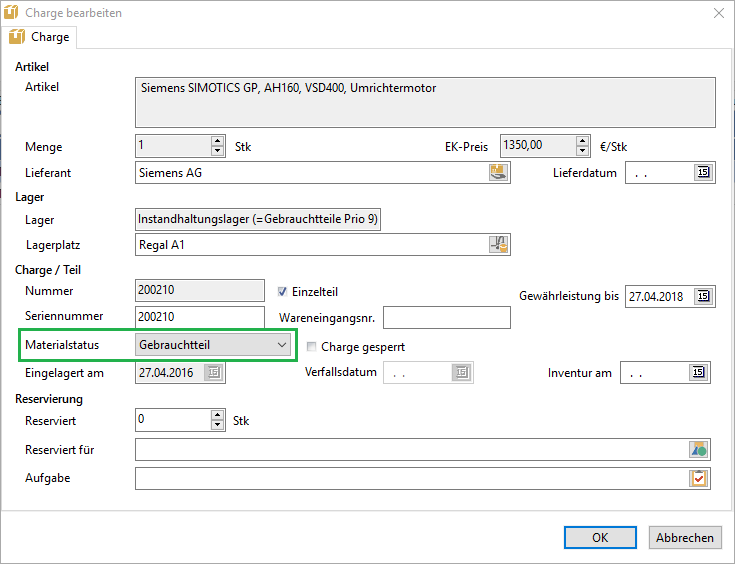Image resolution: width=735 pixels, height=564 pixels.
Task: Click the window title box icon
Action: click(11, 12)
